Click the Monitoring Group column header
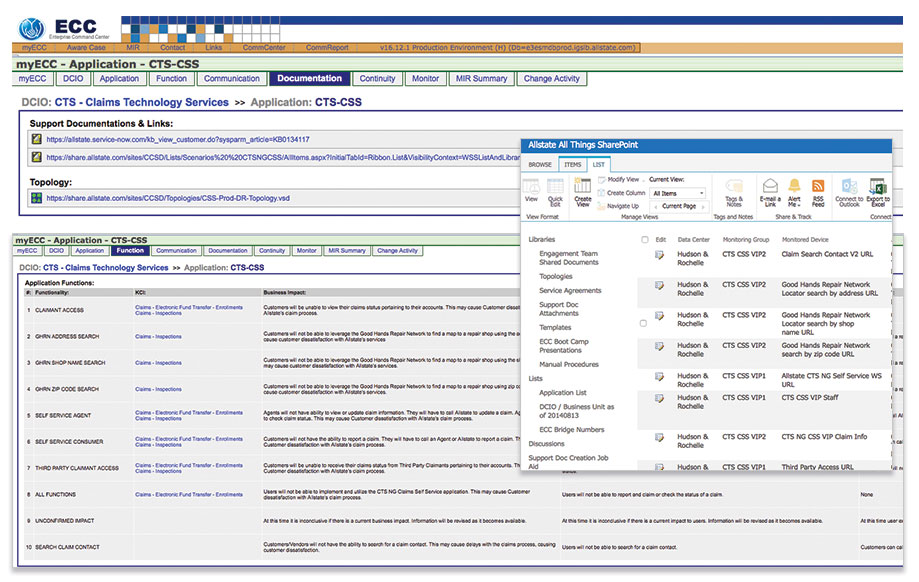Image resolution: width=919 pixels, height=582 pixels. (746, 240)
